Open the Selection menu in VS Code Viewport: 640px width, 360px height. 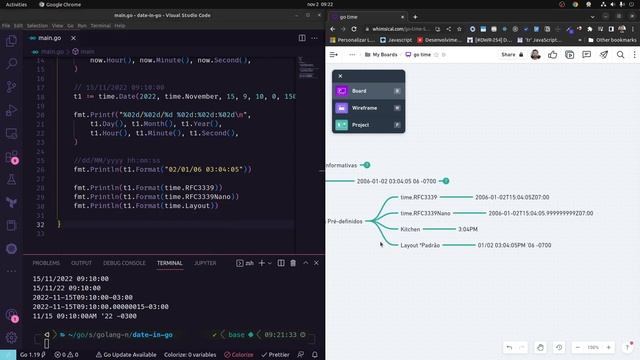[37, 25]
